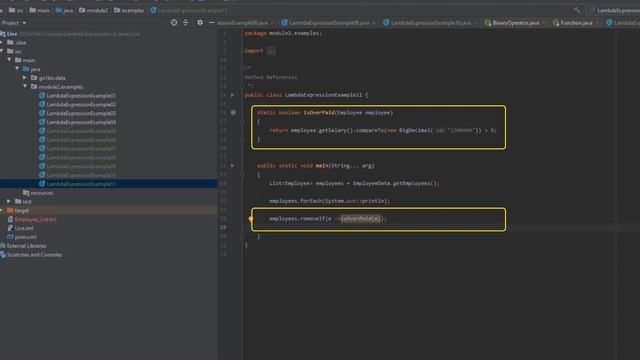Screen dimensions: 640x360
Task: Click the expand/collapse all icon in Project panel
Action: click(186, 22)
